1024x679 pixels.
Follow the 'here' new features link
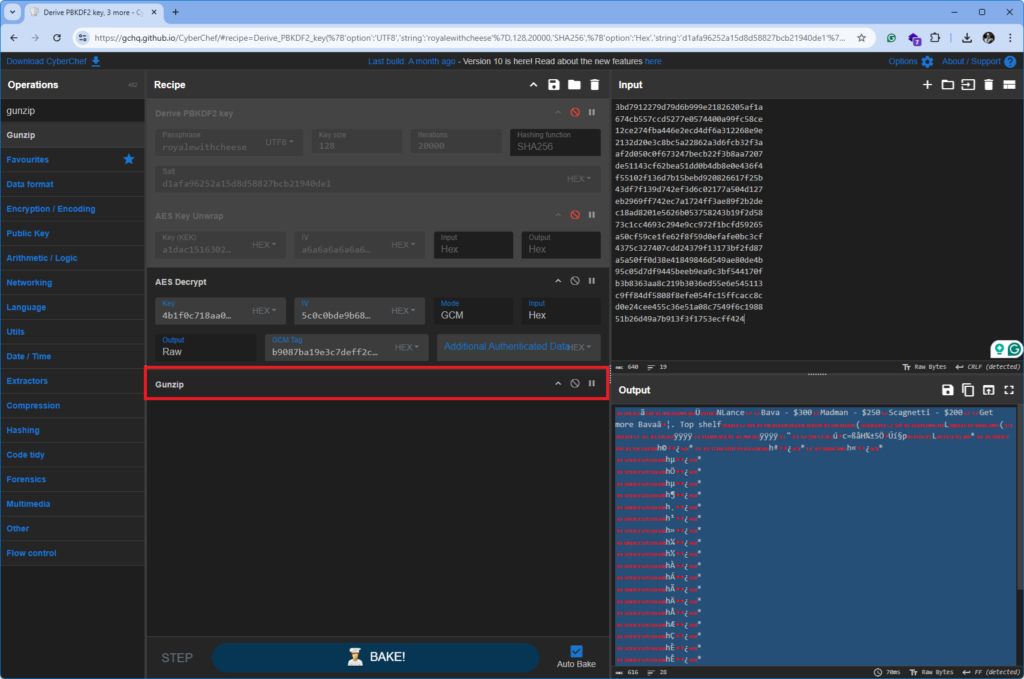pos(653,61)
